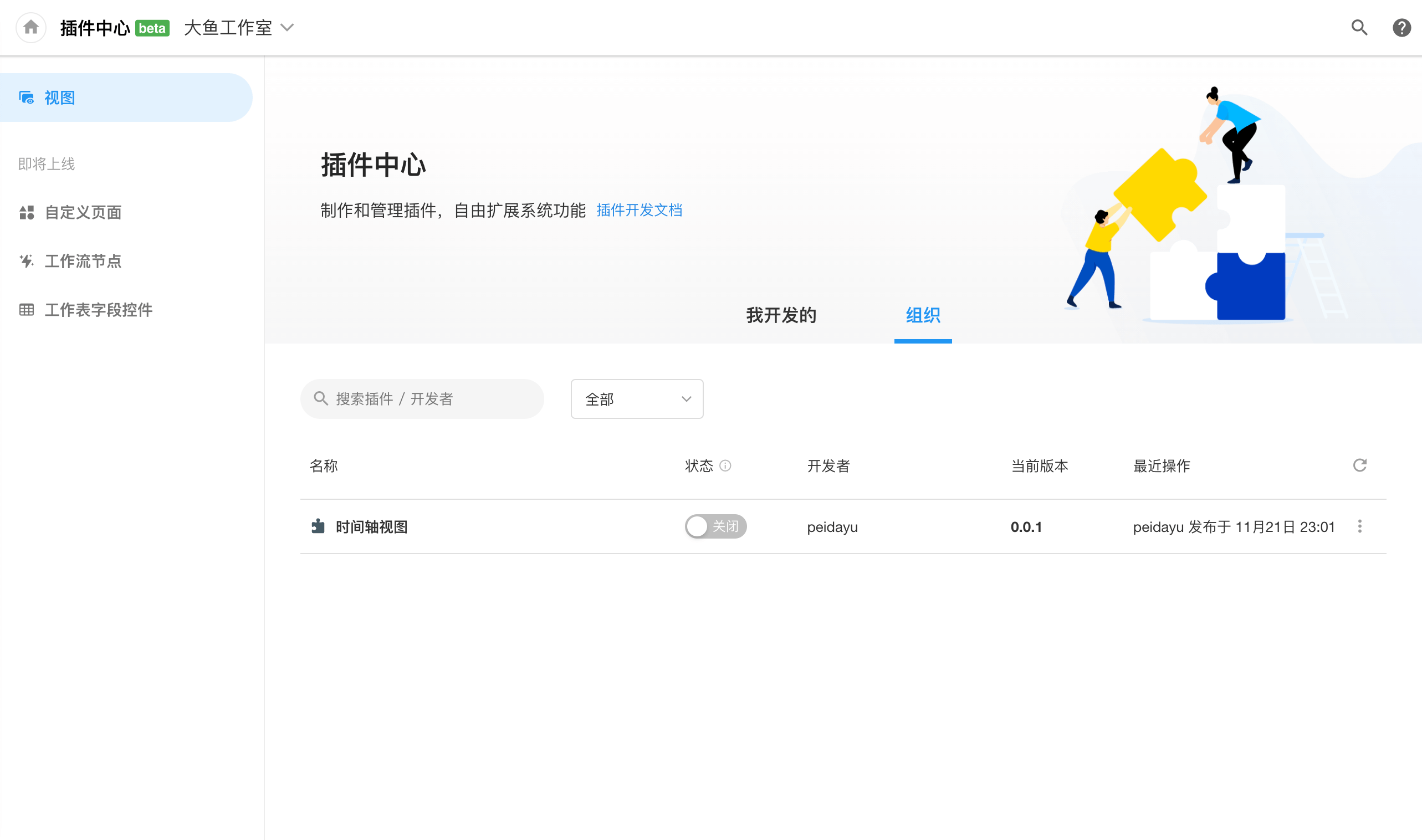Open the 插件开发文档 link
Viewport: 1422px width, 840px height.
coord(639,211)
